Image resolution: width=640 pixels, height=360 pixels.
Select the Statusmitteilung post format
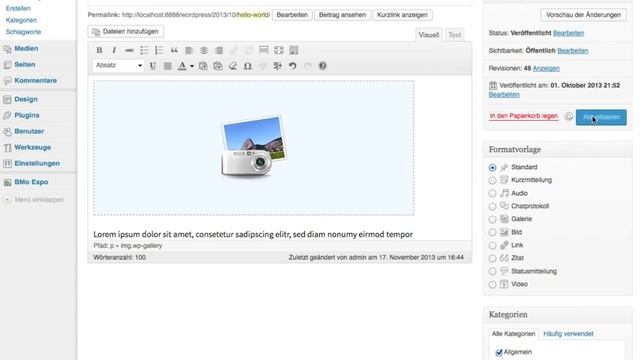tap(493, 271)
